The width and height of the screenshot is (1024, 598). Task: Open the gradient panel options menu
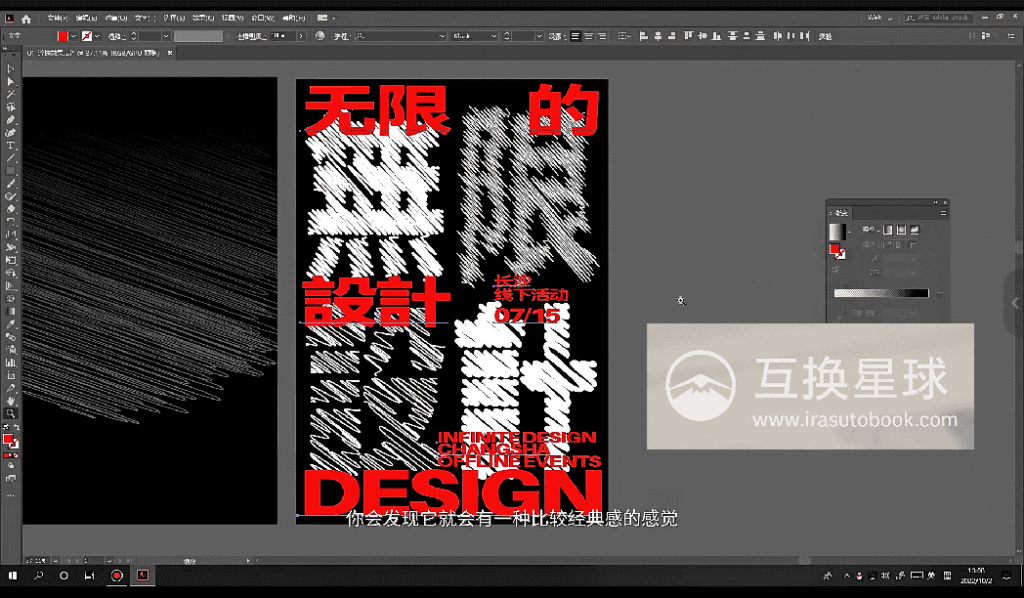pos(942,212)
